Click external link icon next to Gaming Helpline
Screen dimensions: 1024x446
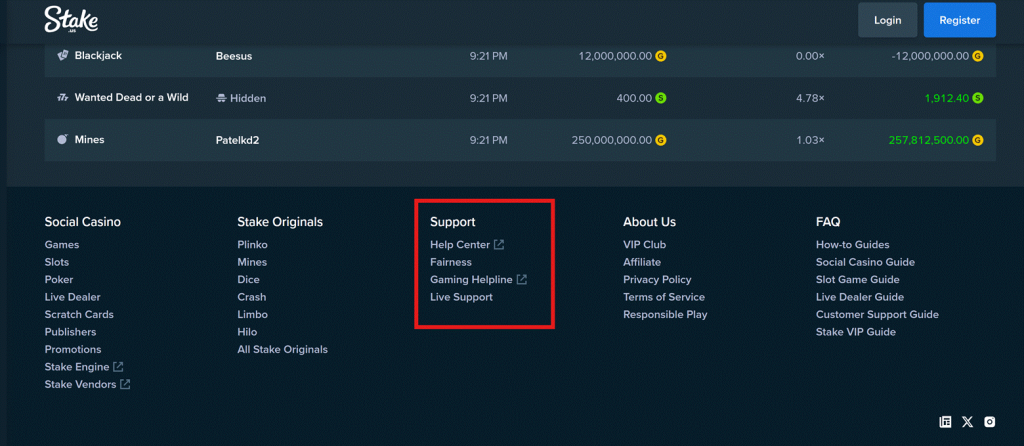click(522, 279)
